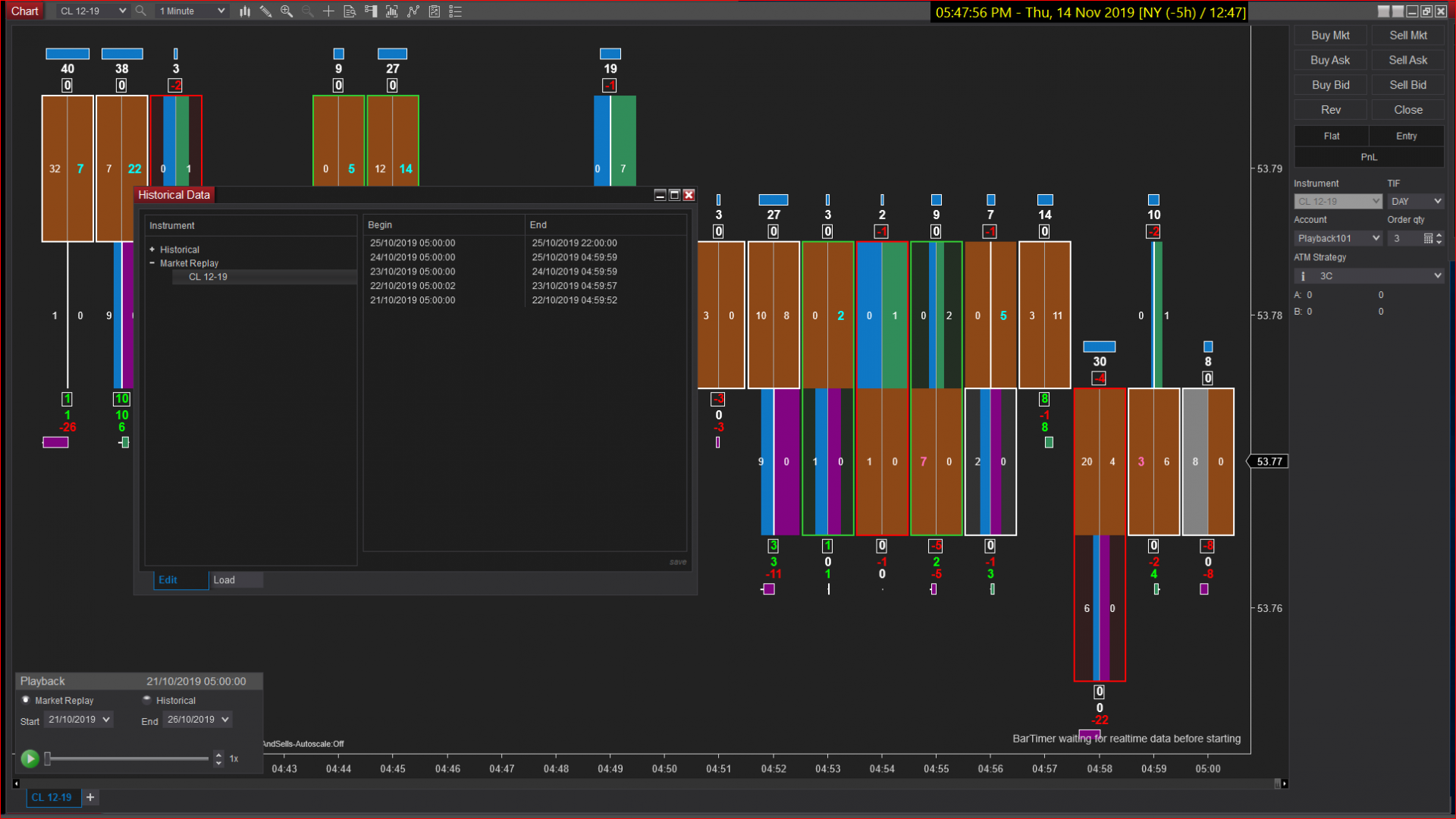Open the TIF DAY dropdown
Image resolution: width=1456 pixels, height=819 pixels.
pyautogui.click(x=1415, y=201)
